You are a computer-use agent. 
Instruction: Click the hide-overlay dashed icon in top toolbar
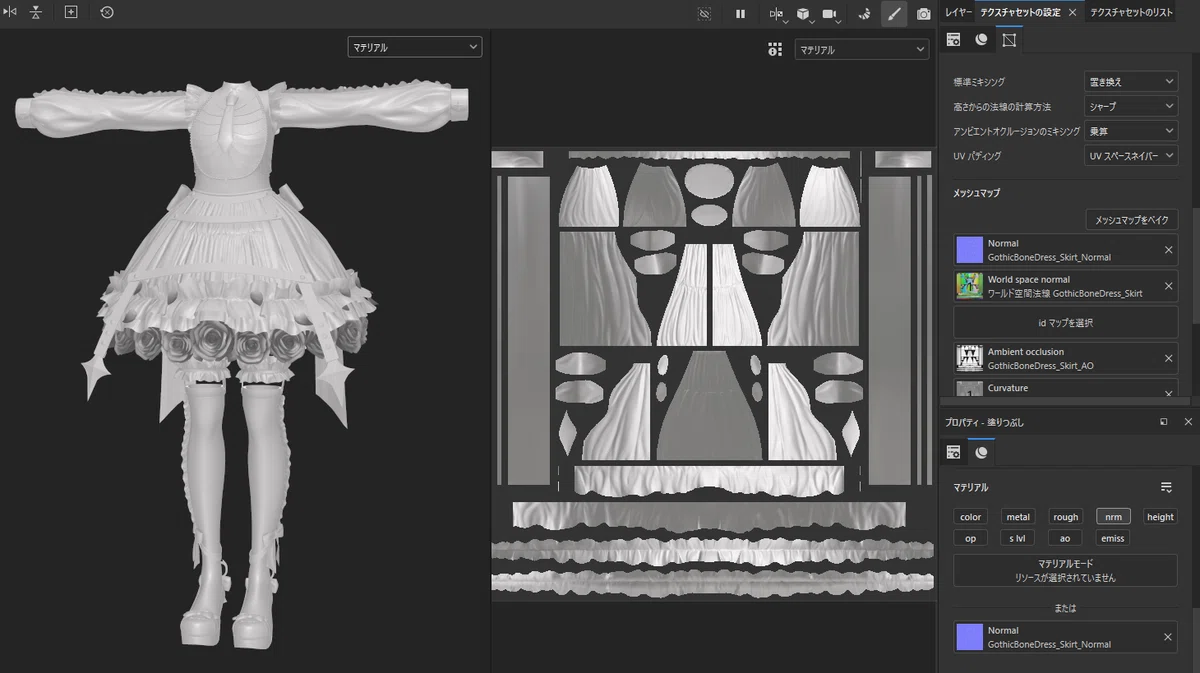click(705, 13)
